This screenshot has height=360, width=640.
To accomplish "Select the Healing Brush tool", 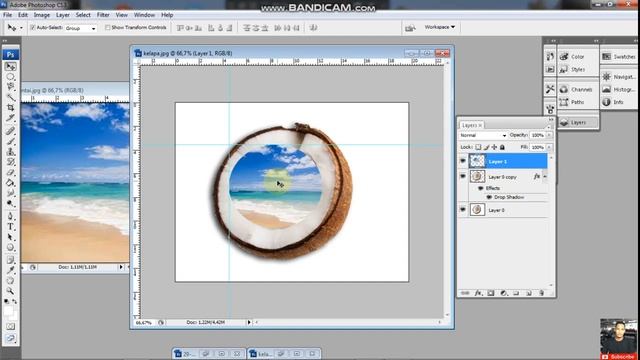I will pyautogui.click(x=11, y=131).
